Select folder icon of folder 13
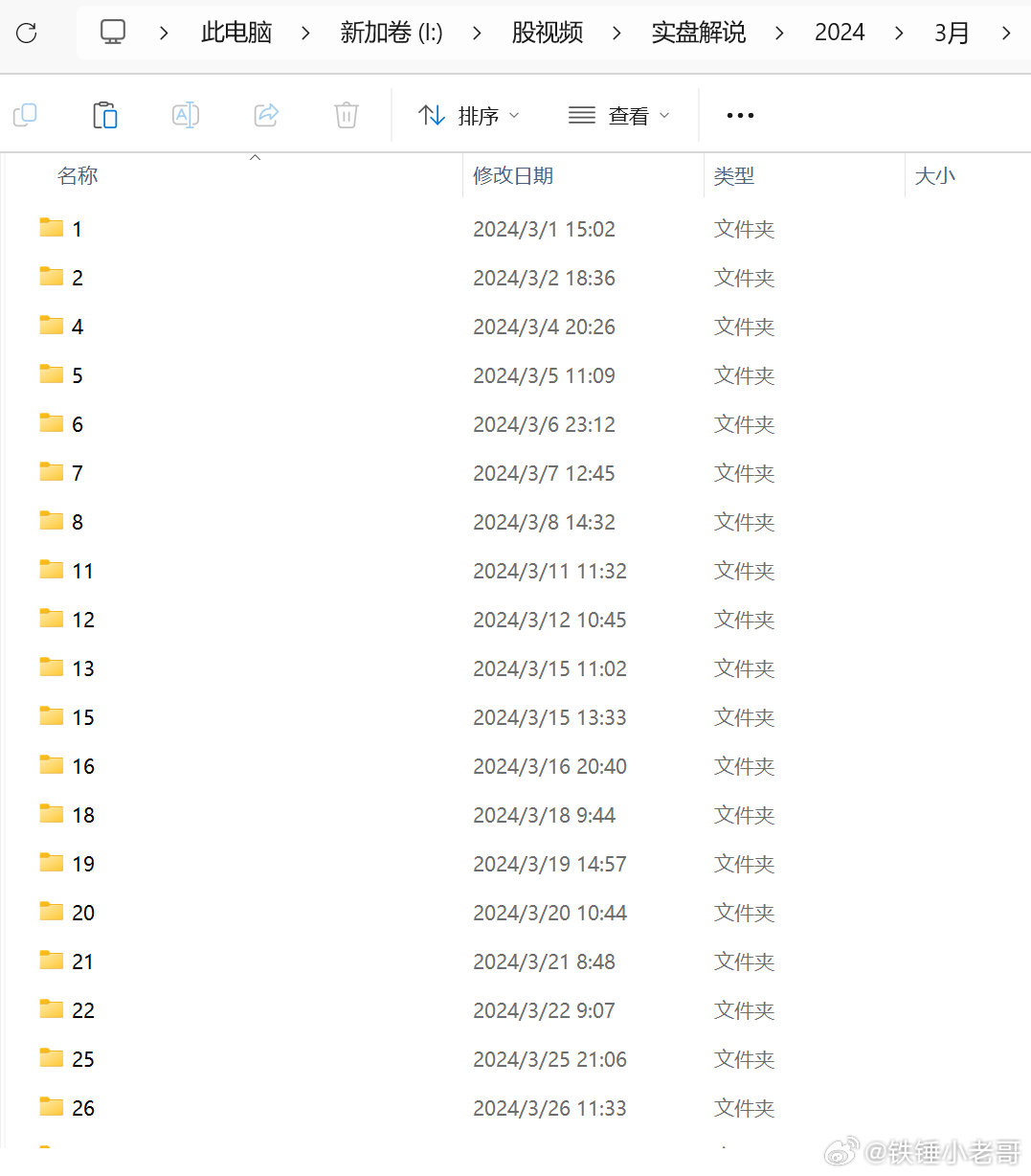Viewport: 1031px width, 1176px height. 52,667
